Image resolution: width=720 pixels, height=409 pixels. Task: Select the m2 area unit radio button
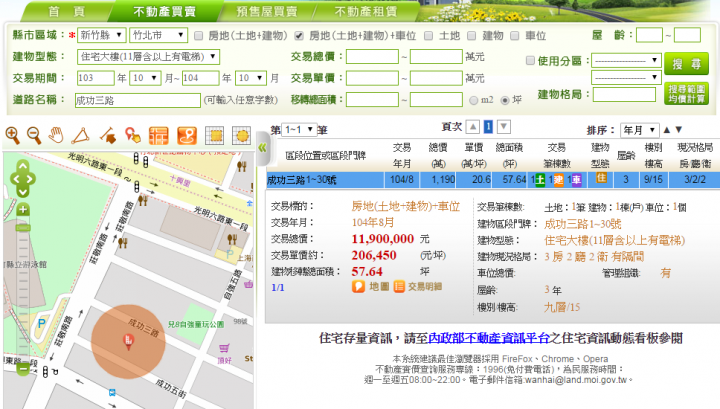474,100
